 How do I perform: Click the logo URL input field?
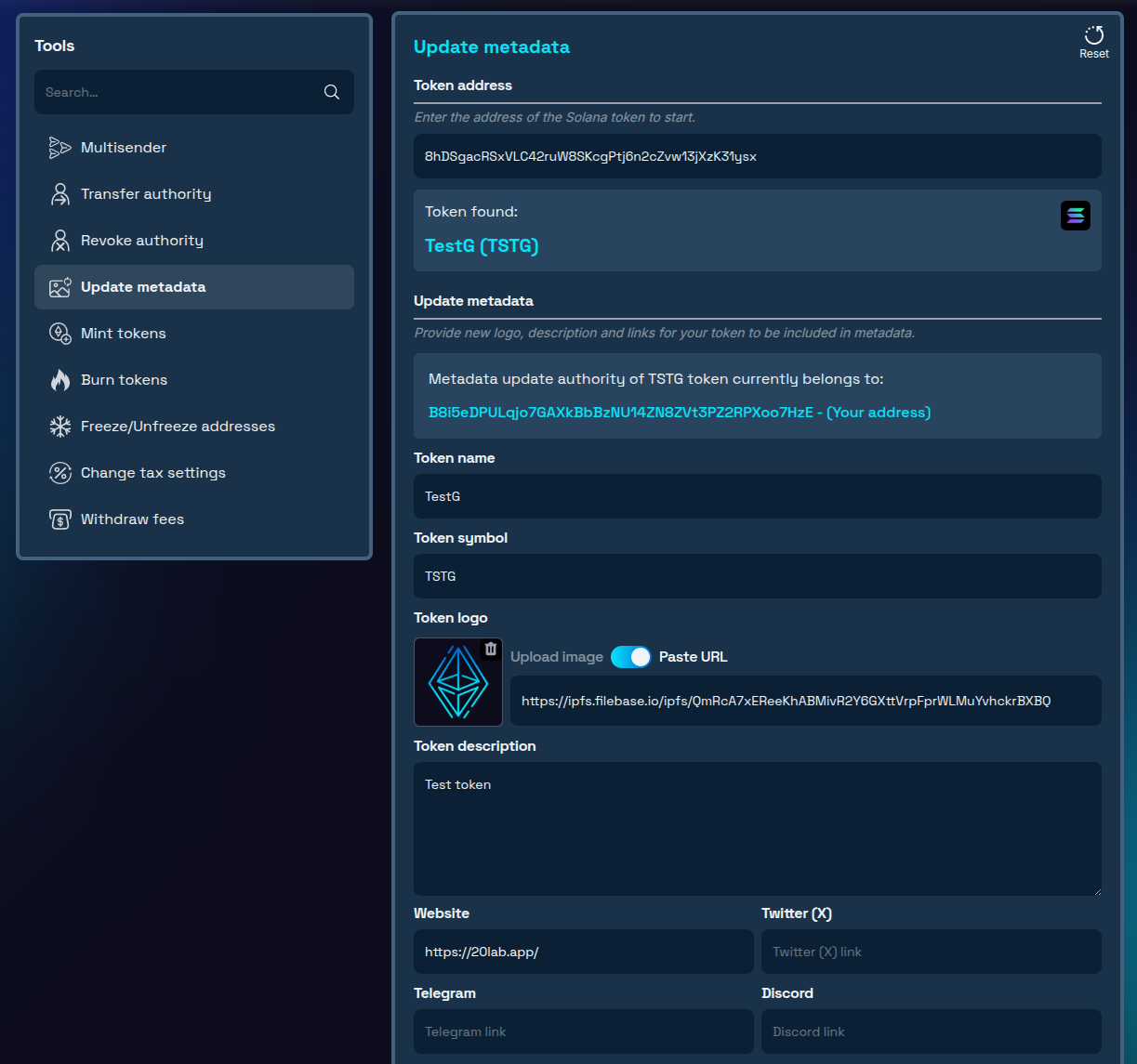(806, 701)
